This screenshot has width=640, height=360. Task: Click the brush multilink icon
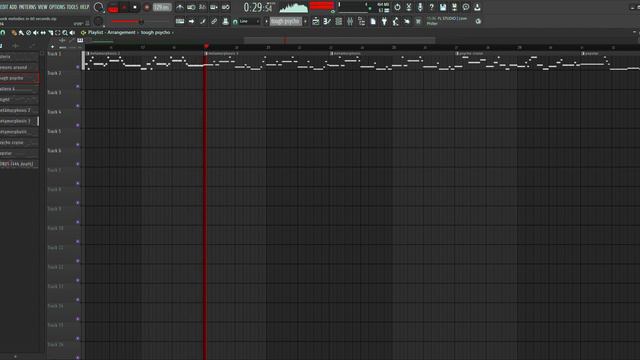(203, 21)
